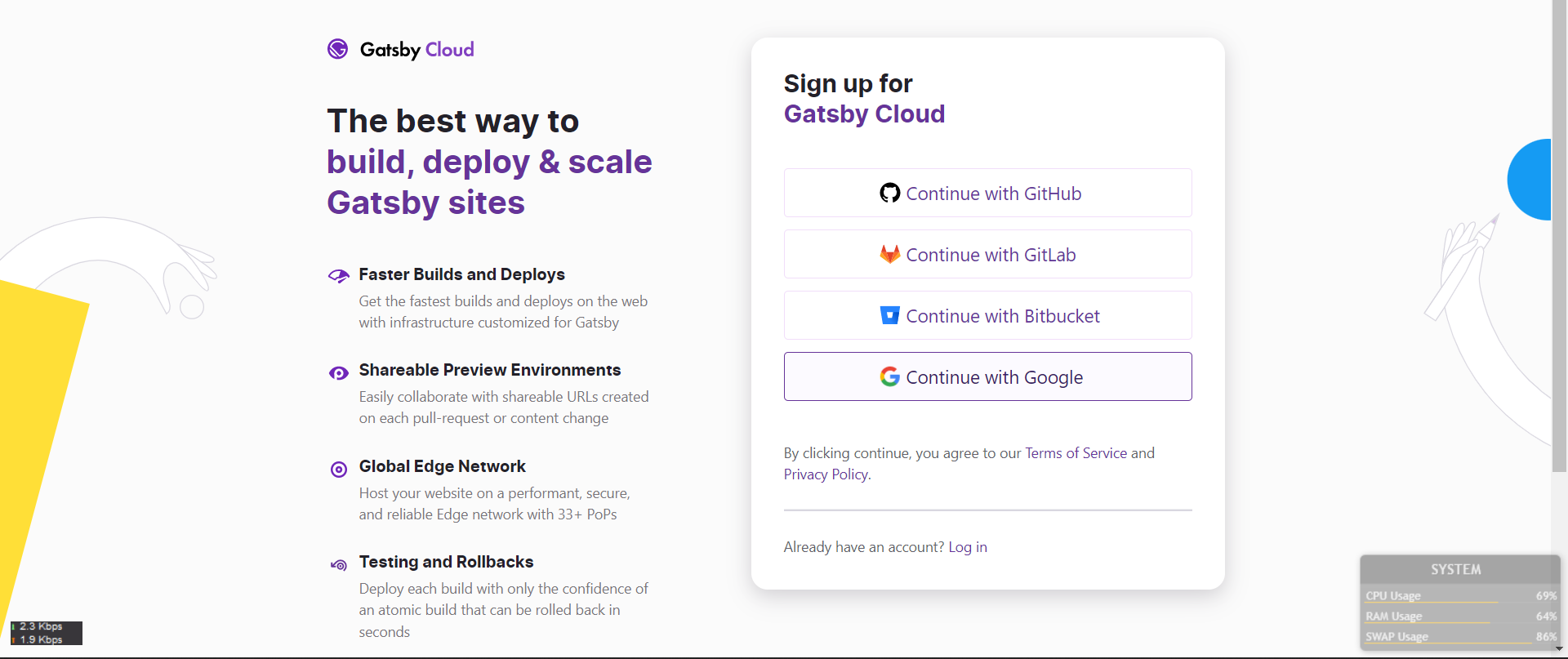The width and height of the screenshot is (1568, 659).
Task: Continue with Google sign up
Action: [x=988, y=376]
